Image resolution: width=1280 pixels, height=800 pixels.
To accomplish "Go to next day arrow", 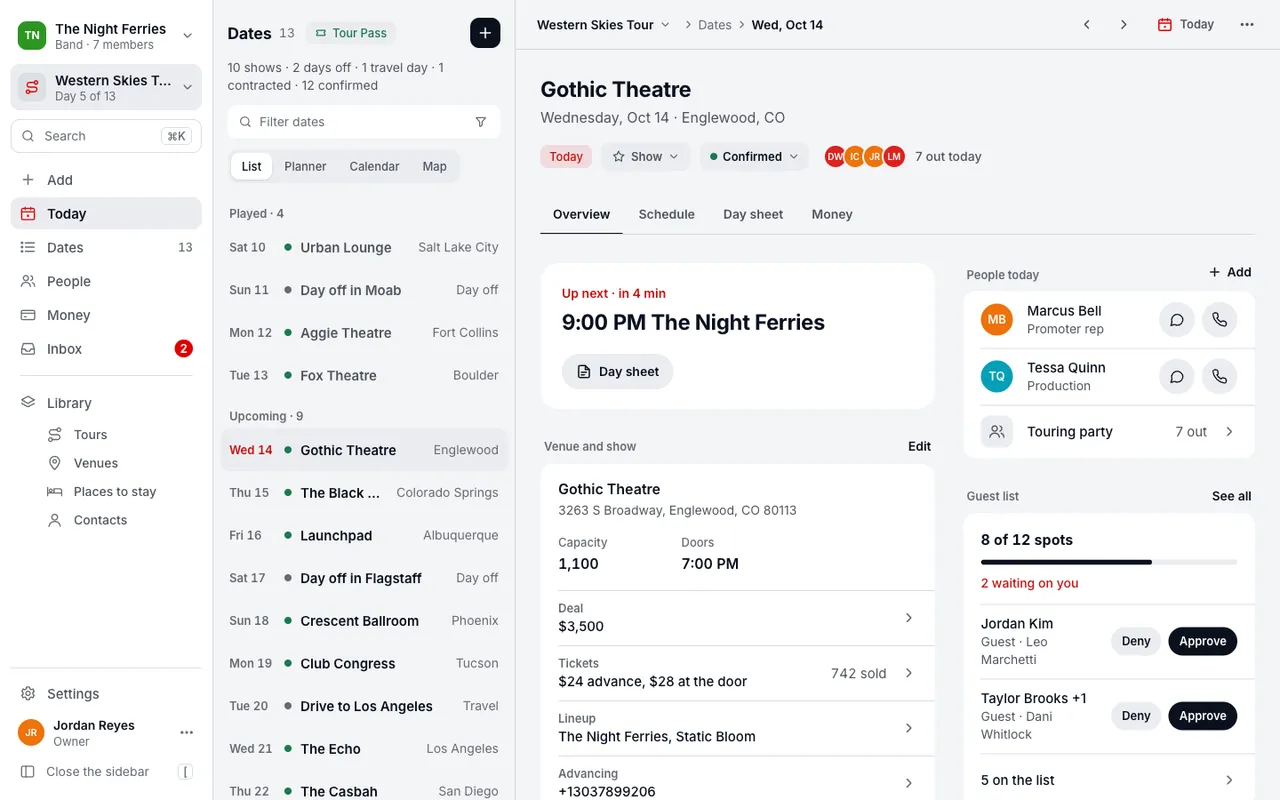I will pyautogui.click(x=1124, y=25).
